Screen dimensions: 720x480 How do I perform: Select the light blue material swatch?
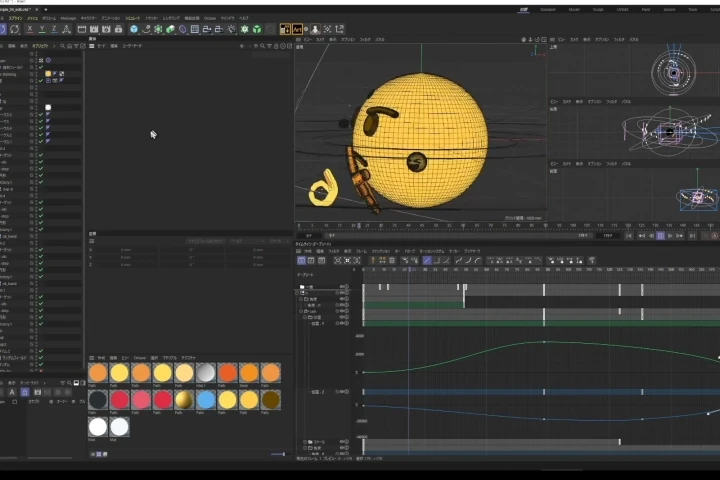(206, 400)
